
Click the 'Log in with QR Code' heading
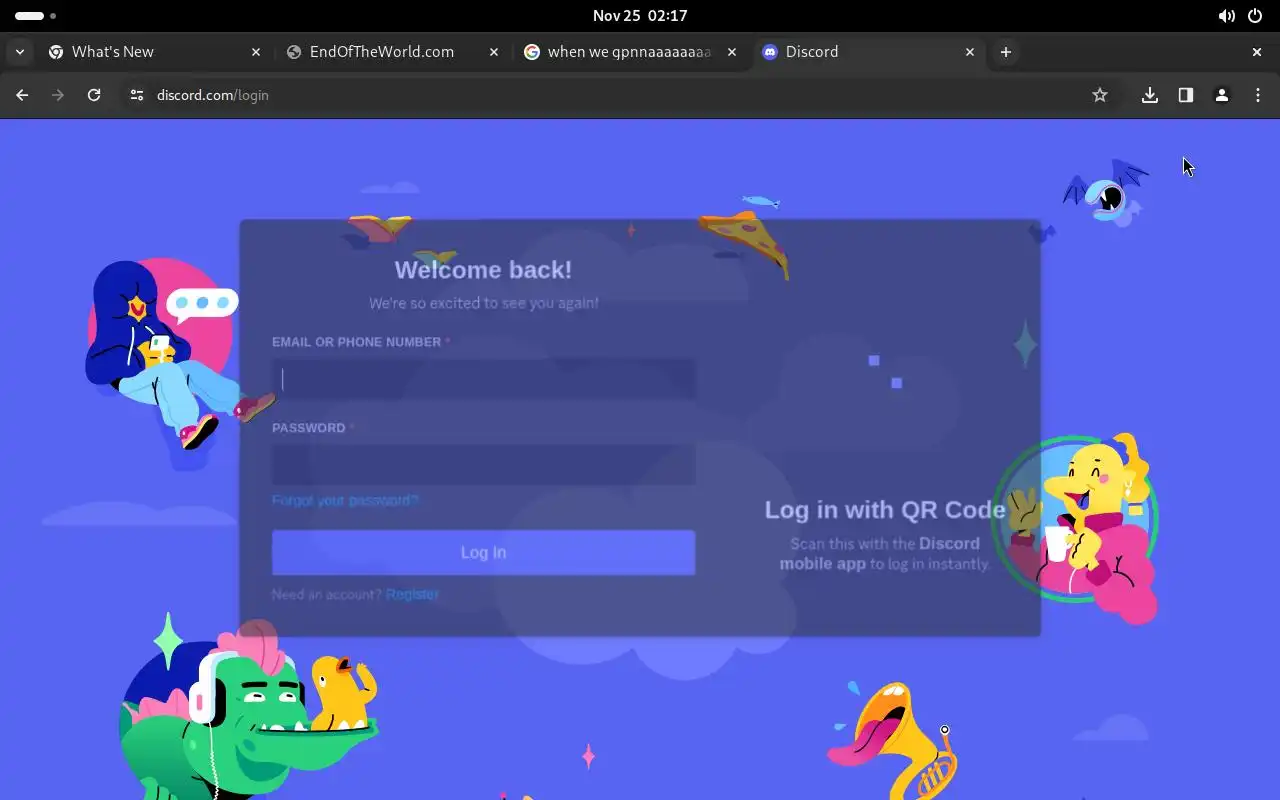[x=885, y=510]
